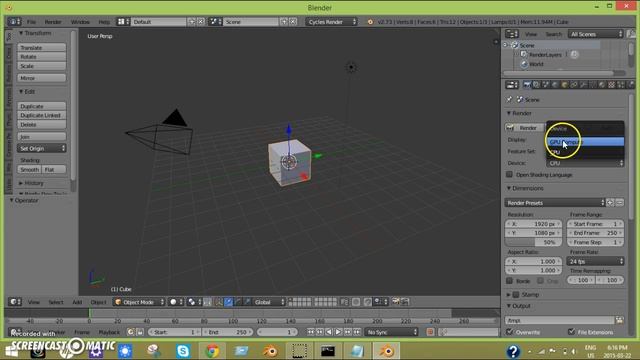Click the Smooth shading button

[29, 169]
